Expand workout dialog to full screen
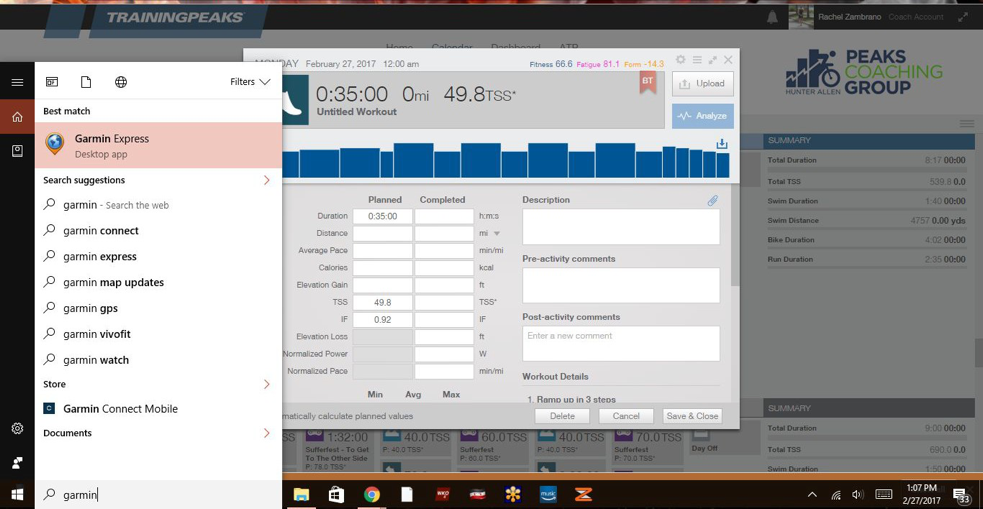 [713, 60]
